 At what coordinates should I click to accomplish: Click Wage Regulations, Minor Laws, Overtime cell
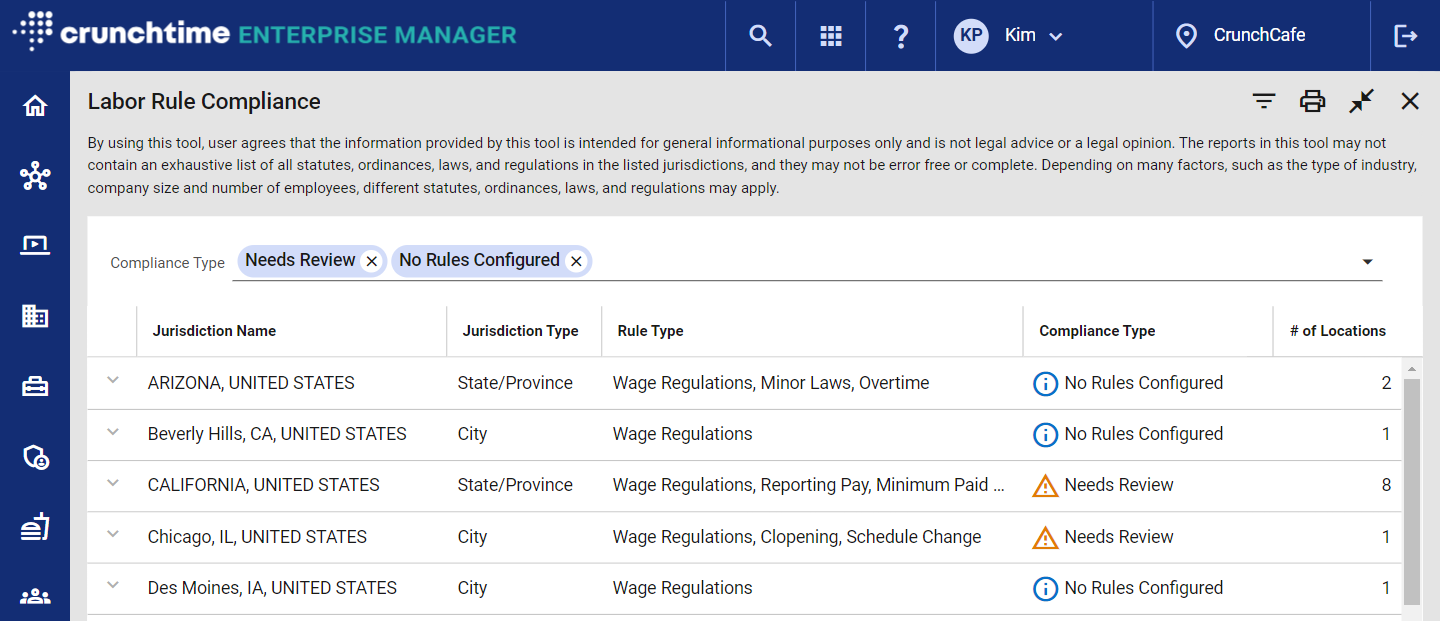771,383
